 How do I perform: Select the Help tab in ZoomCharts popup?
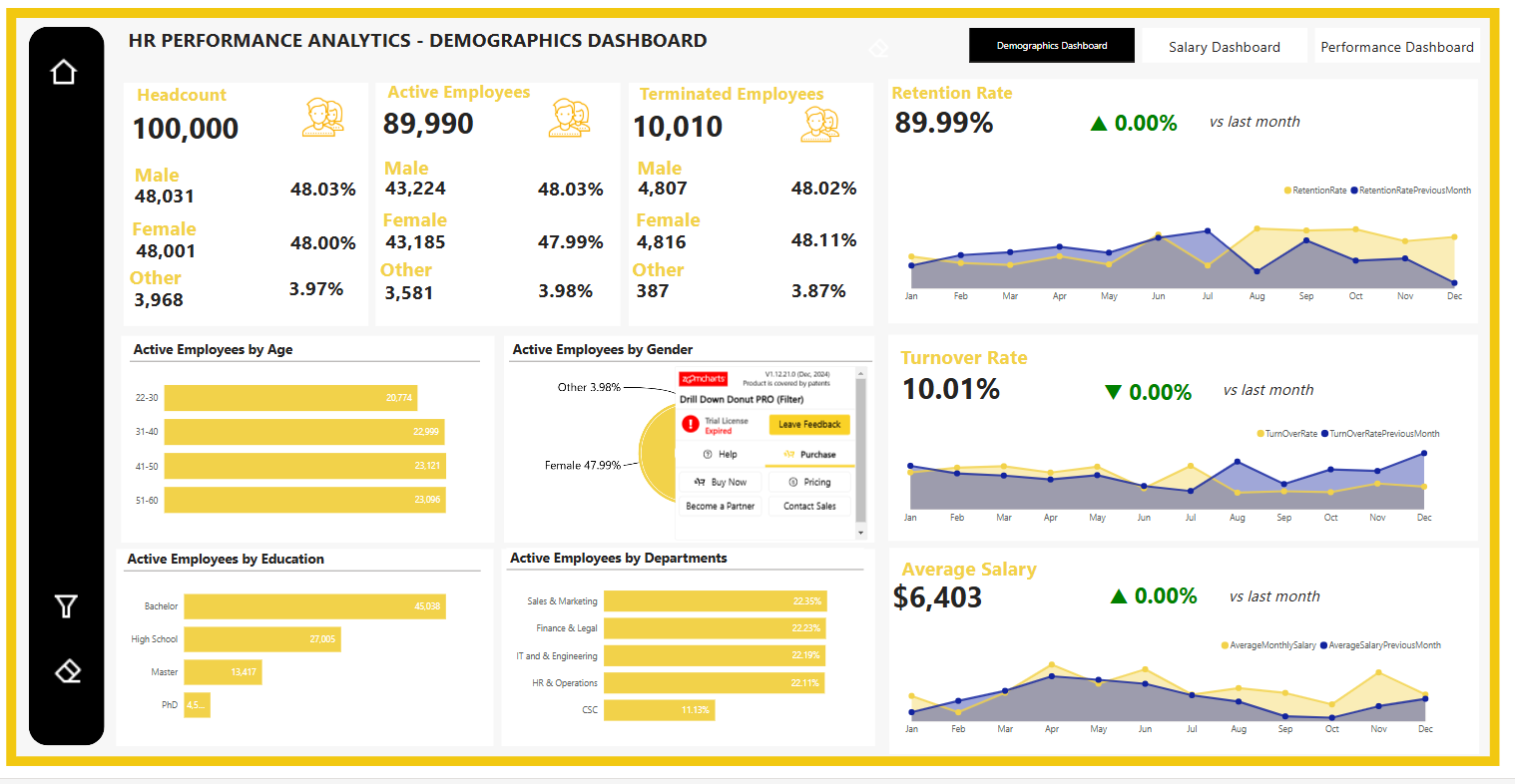[x=721, y=455]
